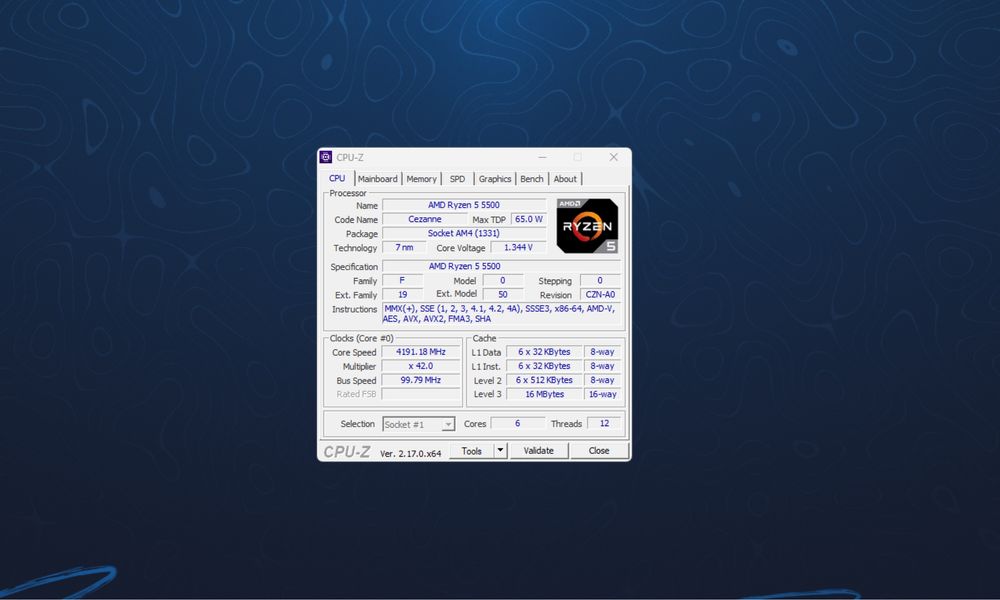The image size is (1000, 600).
Task: Click the CPU-Z app icon in title bar
Action: tap(326, 157)
